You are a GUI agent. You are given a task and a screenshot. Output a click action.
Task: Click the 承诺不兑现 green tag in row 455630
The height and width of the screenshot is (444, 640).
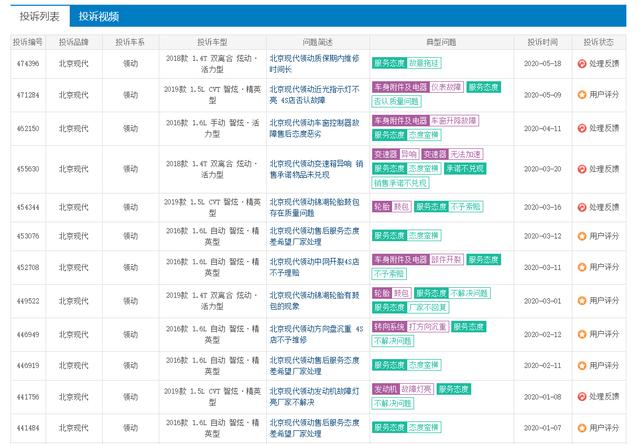tap(465, 169)
